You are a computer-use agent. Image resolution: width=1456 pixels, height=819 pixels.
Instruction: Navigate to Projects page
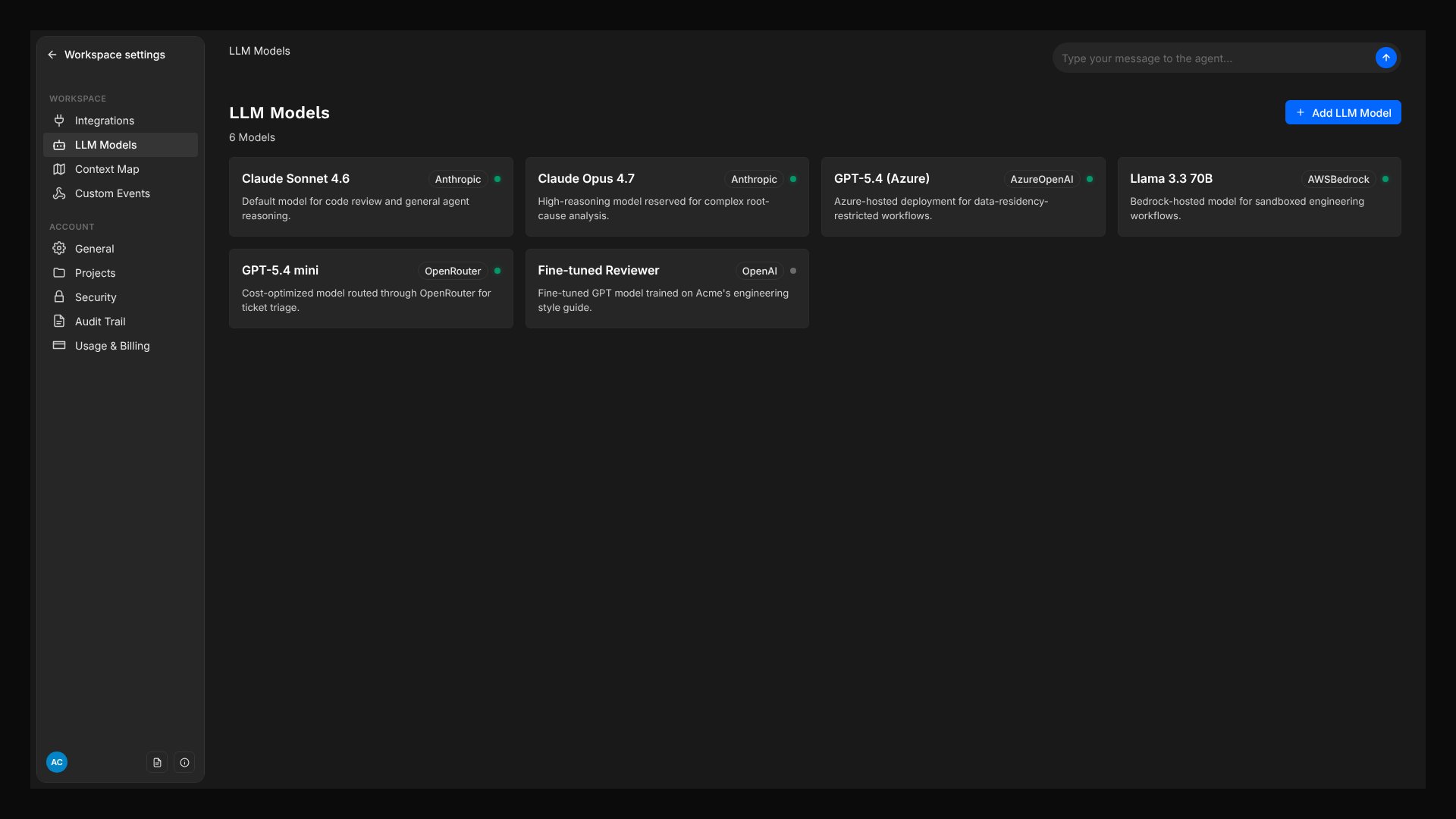(x=121, y=273)
